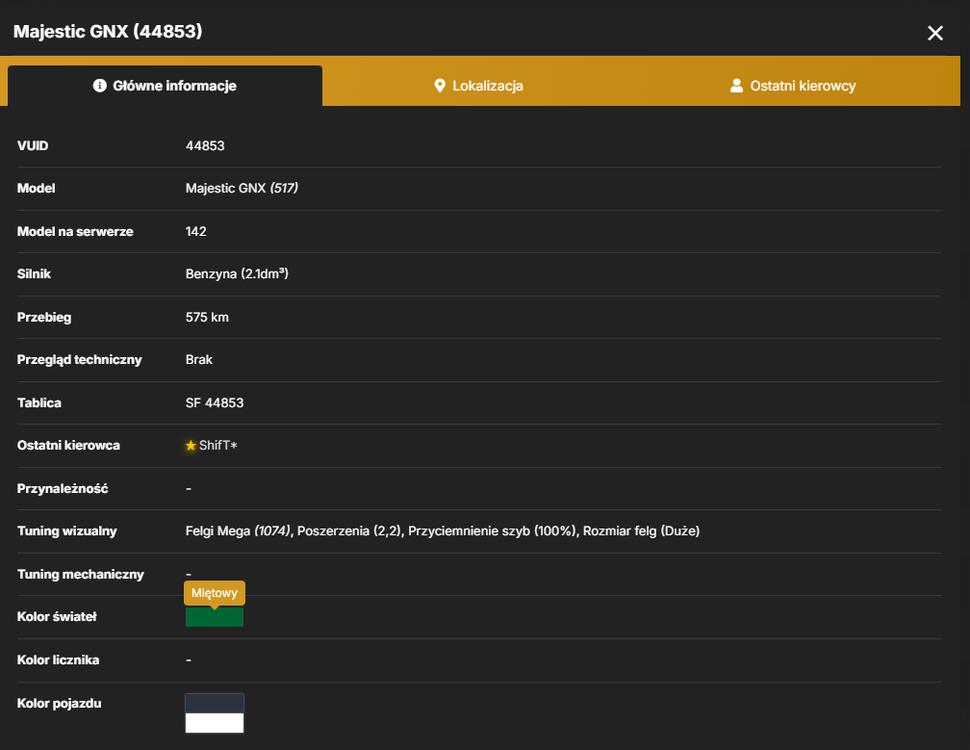Click the VUID value 44853

coord(205,145)
